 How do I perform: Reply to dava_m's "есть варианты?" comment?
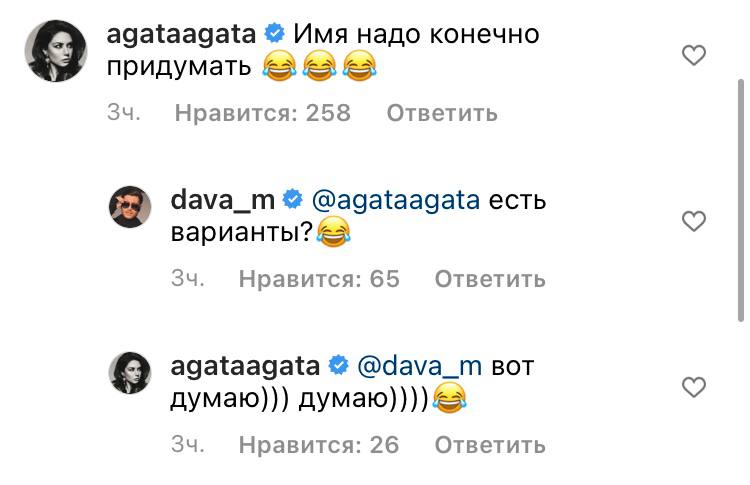click(x=490, y=279)
